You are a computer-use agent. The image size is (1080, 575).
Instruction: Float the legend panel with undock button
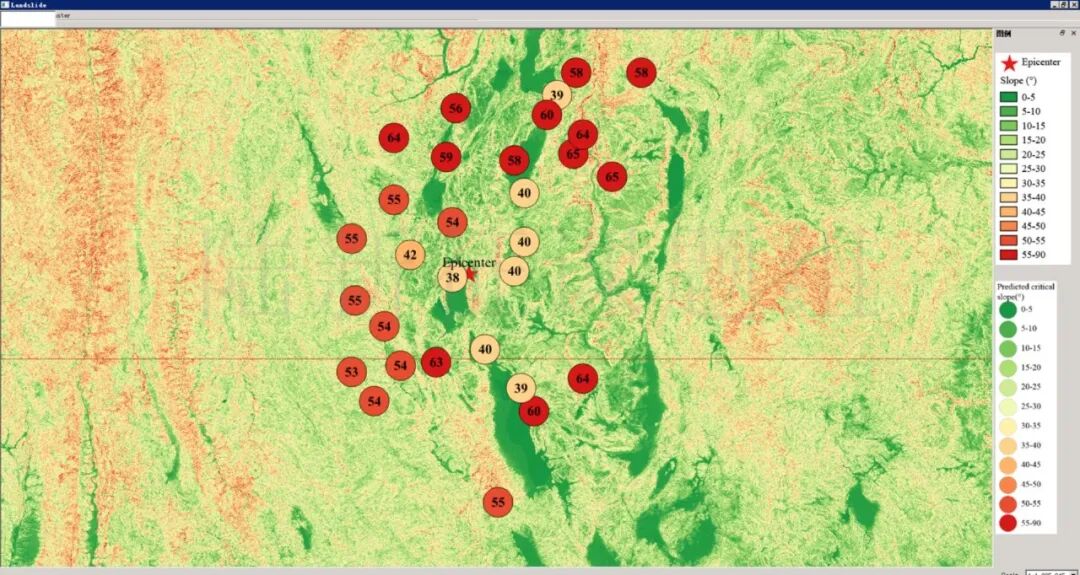click(x=1062, y=33)
